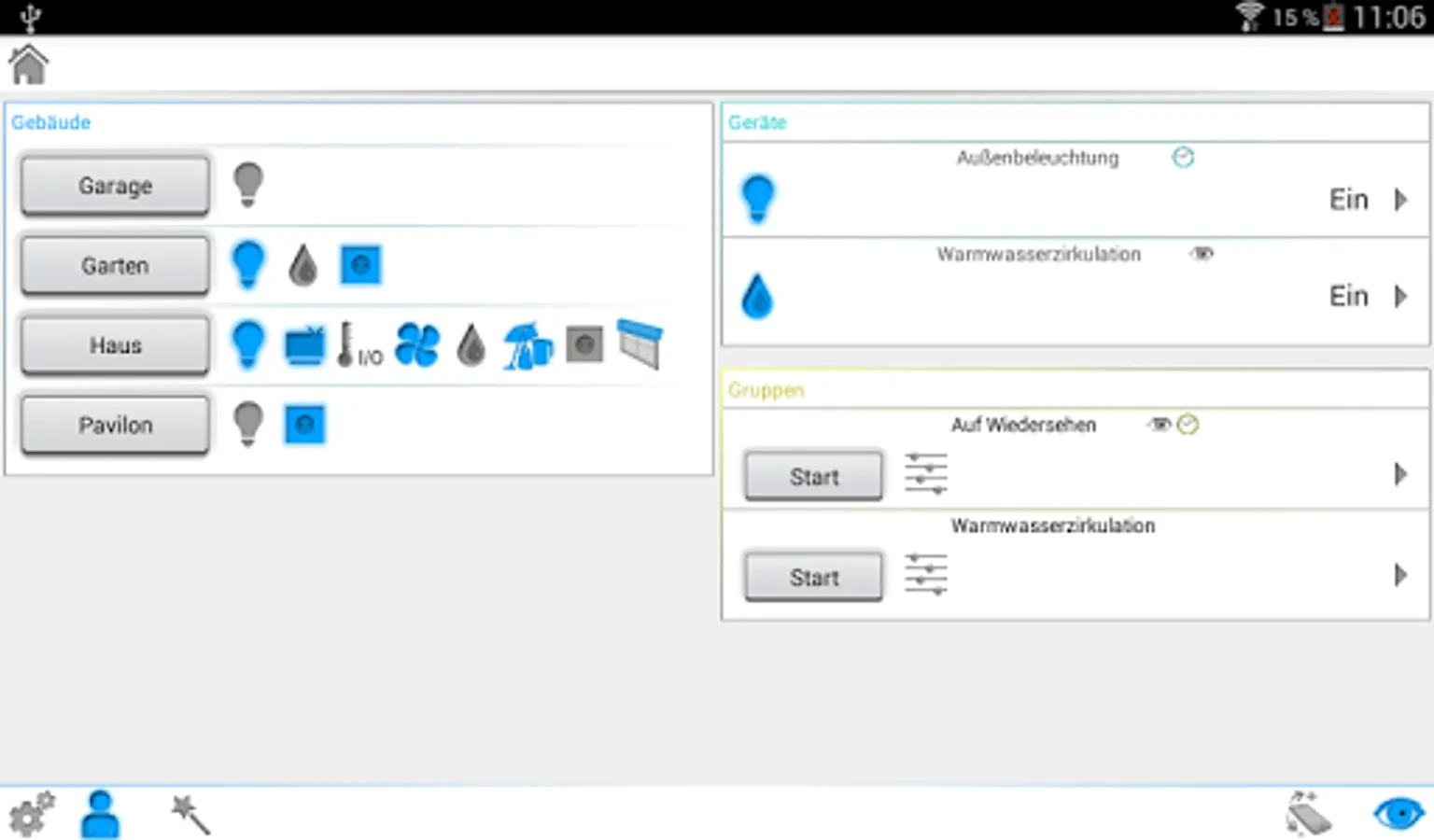
Task: Tap the Haus ventilation fan icon
Action: click(417, 345)
